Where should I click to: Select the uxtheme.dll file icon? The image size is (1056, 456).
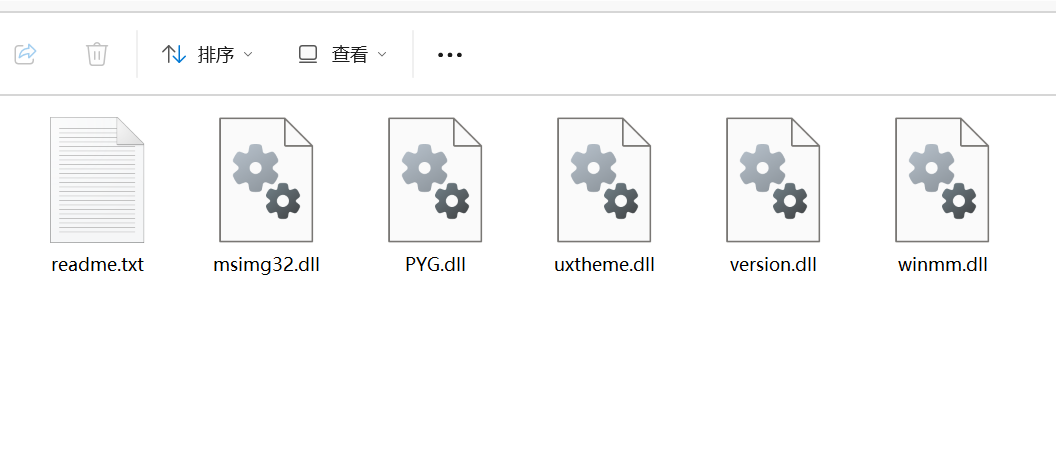click(604, 180)
